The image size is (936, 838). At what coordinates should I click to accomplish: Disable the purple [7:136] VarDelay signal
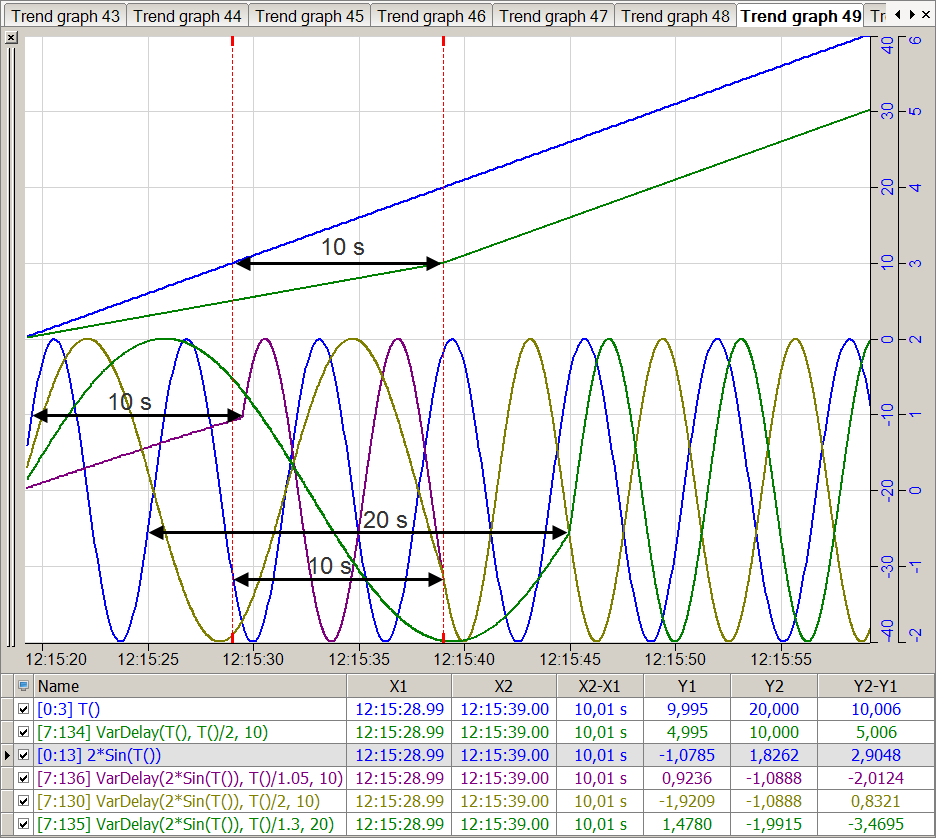click(x=24, y=779)
